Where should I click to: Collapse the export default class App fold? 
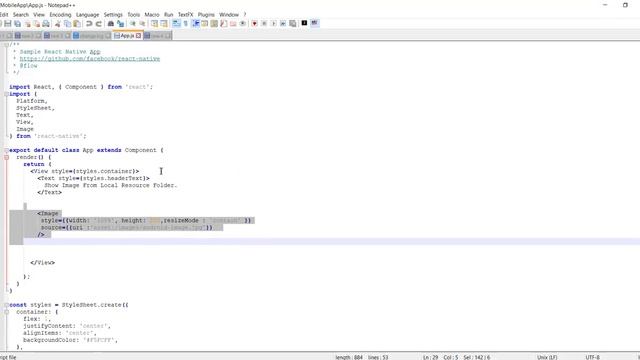pos(6,150)
